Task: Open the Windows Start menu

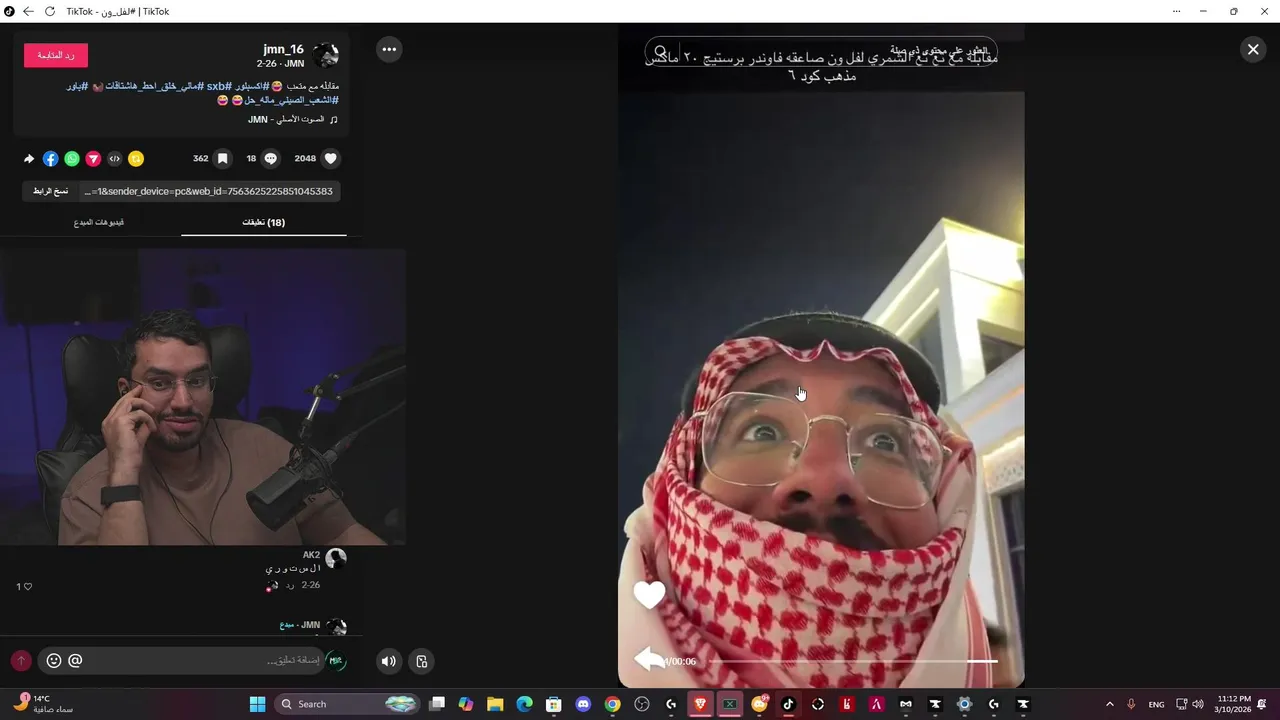Action: click(x=257, y=704)
